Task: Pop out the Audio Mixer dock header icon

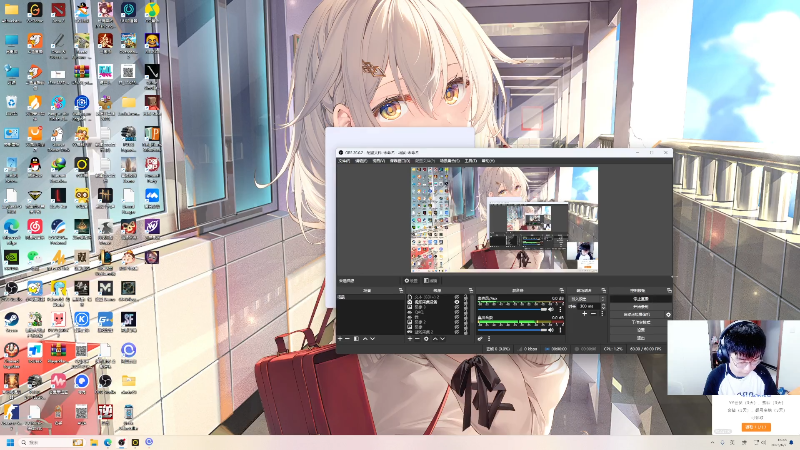Action: tap(562, 290)
